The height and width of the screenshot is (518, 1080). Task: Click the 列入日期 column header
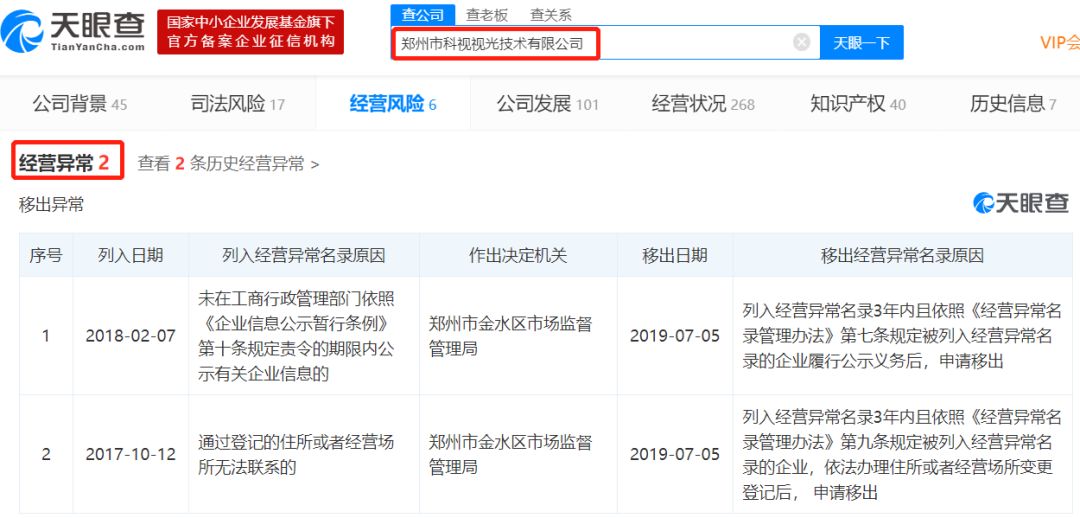[131, 256]
